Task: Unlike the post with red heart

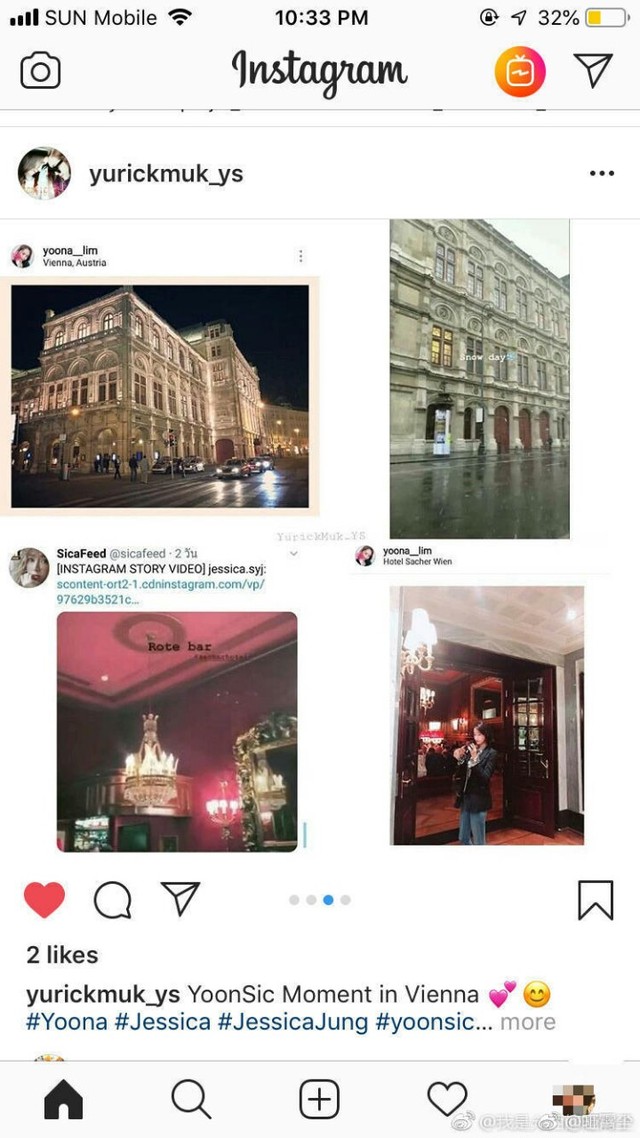Action: [x=44, y=900]
